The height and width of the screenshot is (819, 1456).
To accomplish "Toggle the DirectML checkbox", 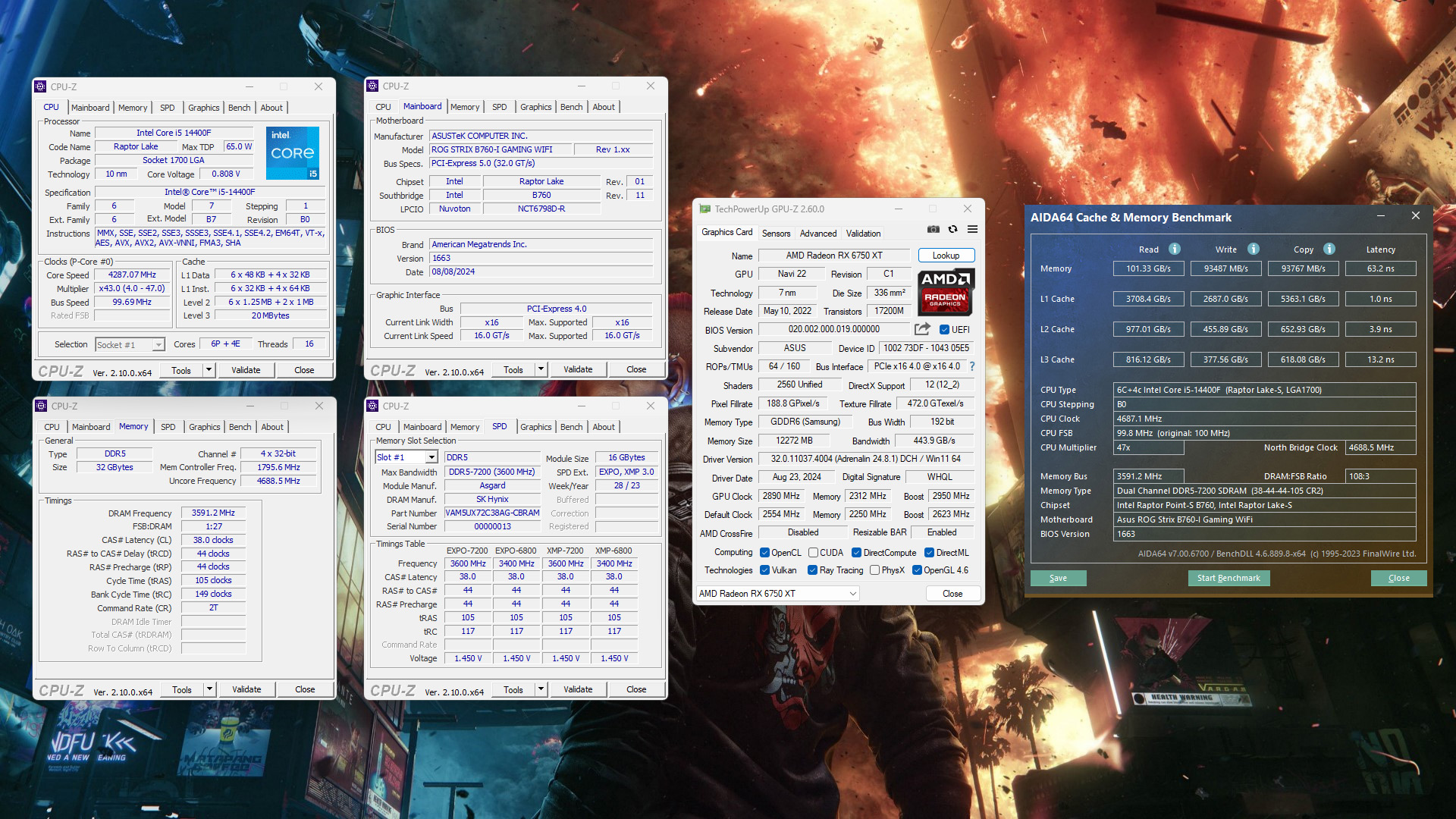I will click(x=929, y=553).
